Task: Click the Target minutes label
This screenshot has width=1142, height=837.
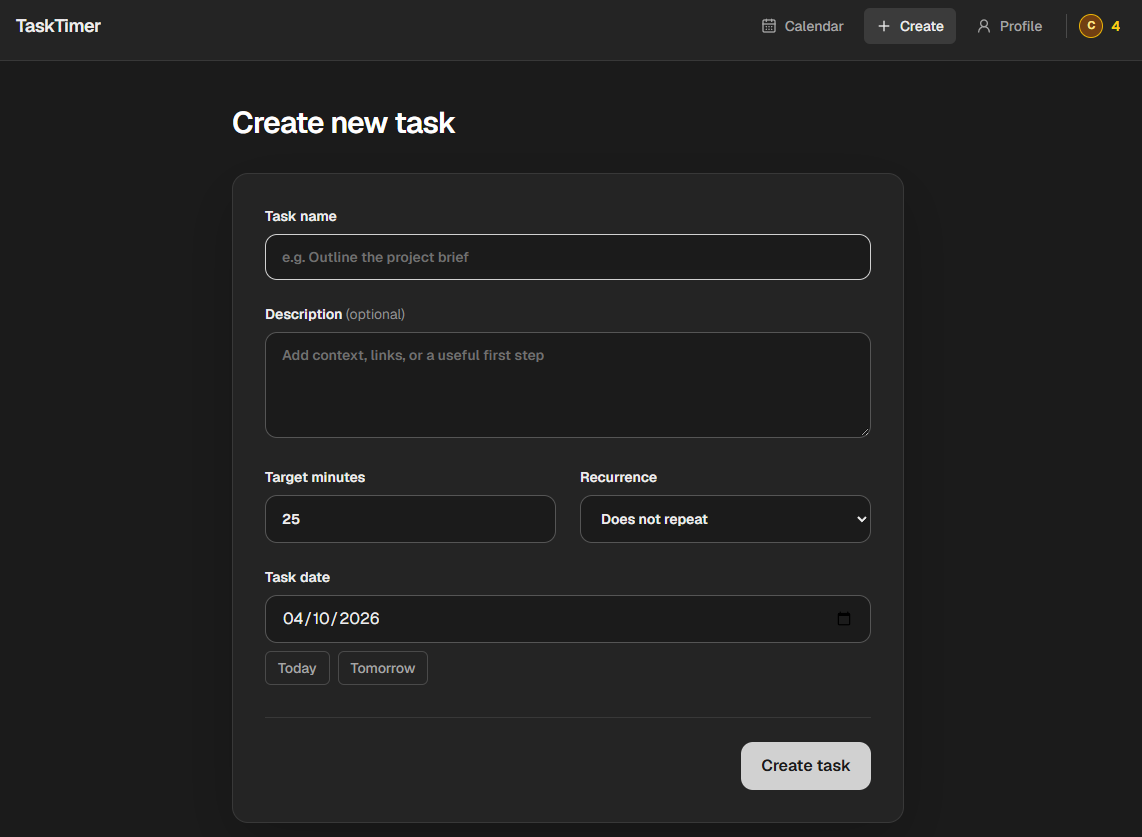Action: (x=315, y=477)
